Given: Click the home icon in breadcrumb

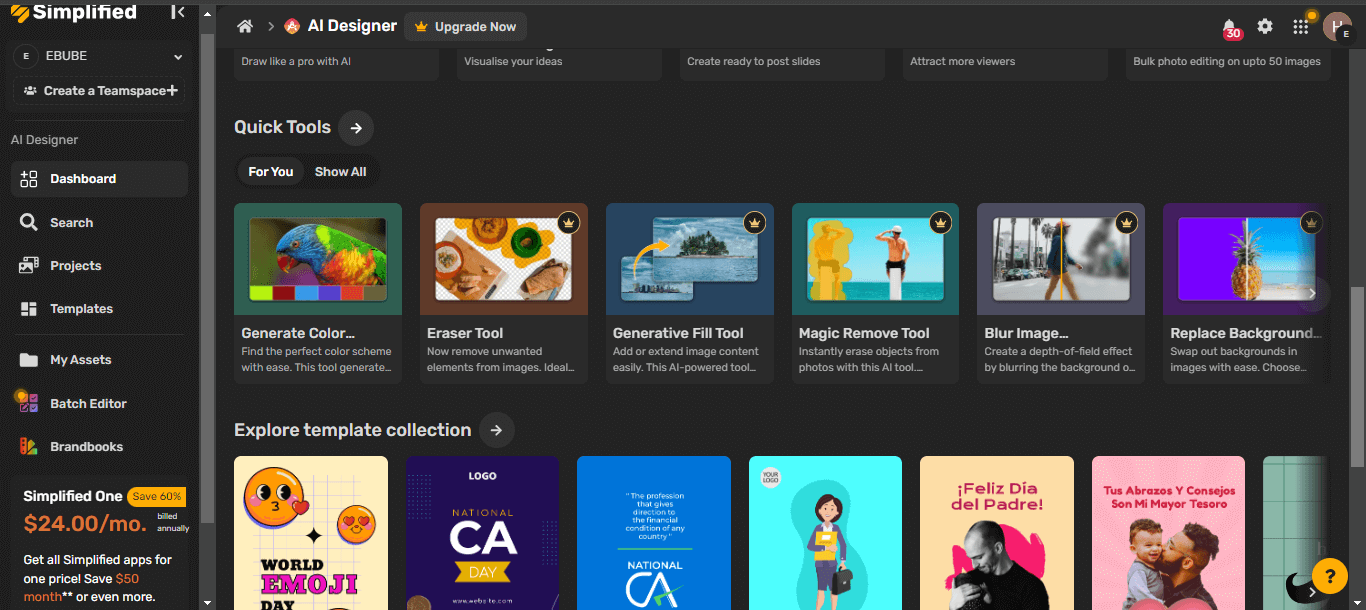Looking at the screenshot, I should coord(245,27).
